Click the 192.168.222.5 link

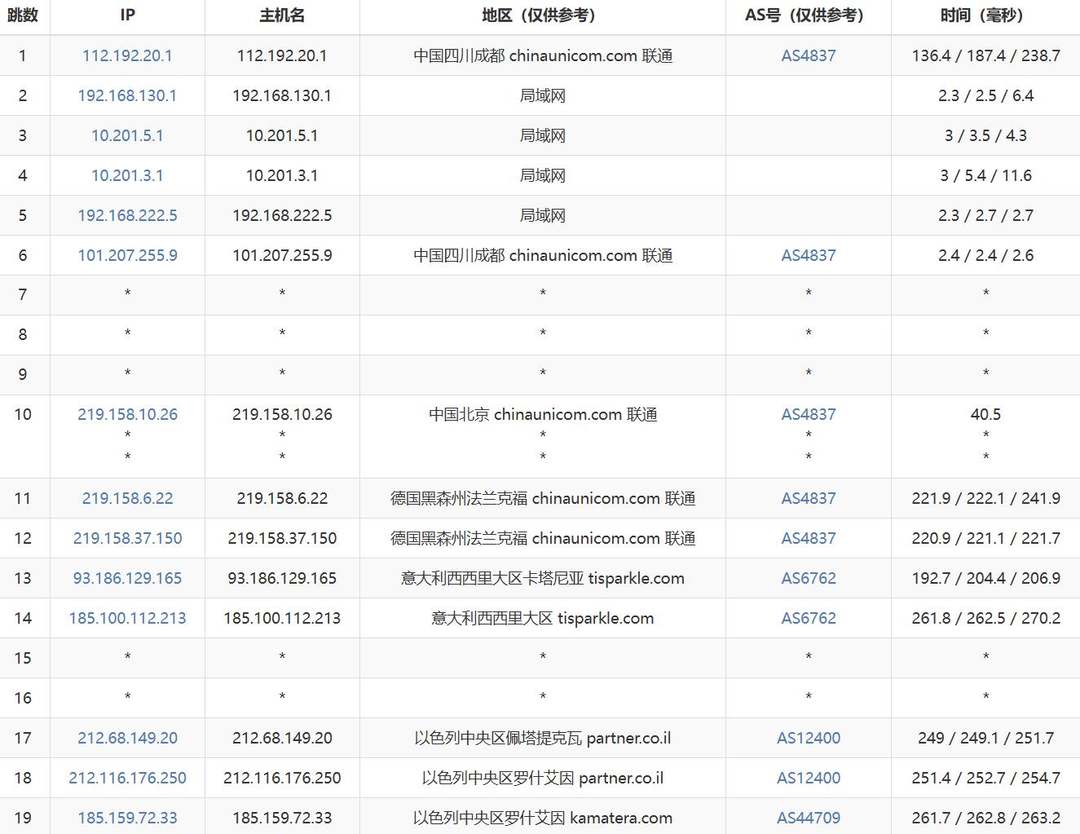pyautogui.click(x=127, y=215)
